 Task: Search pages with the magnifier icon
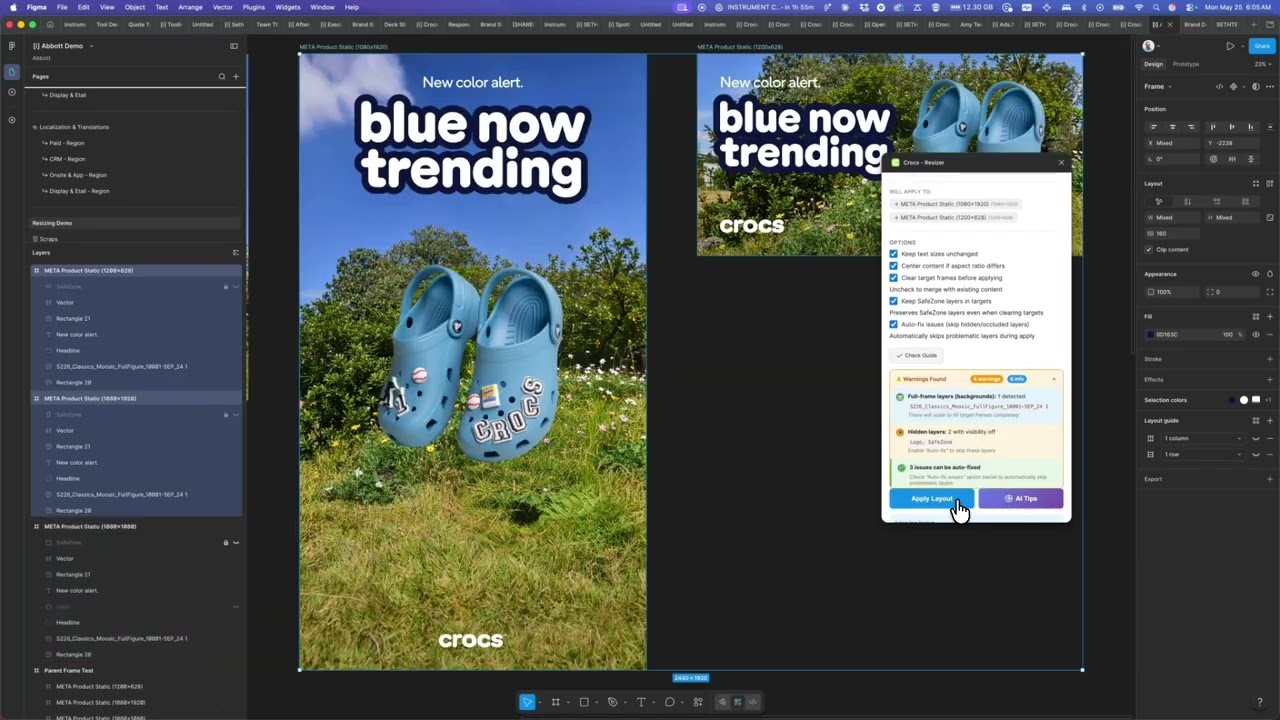(x=222, y=76)
